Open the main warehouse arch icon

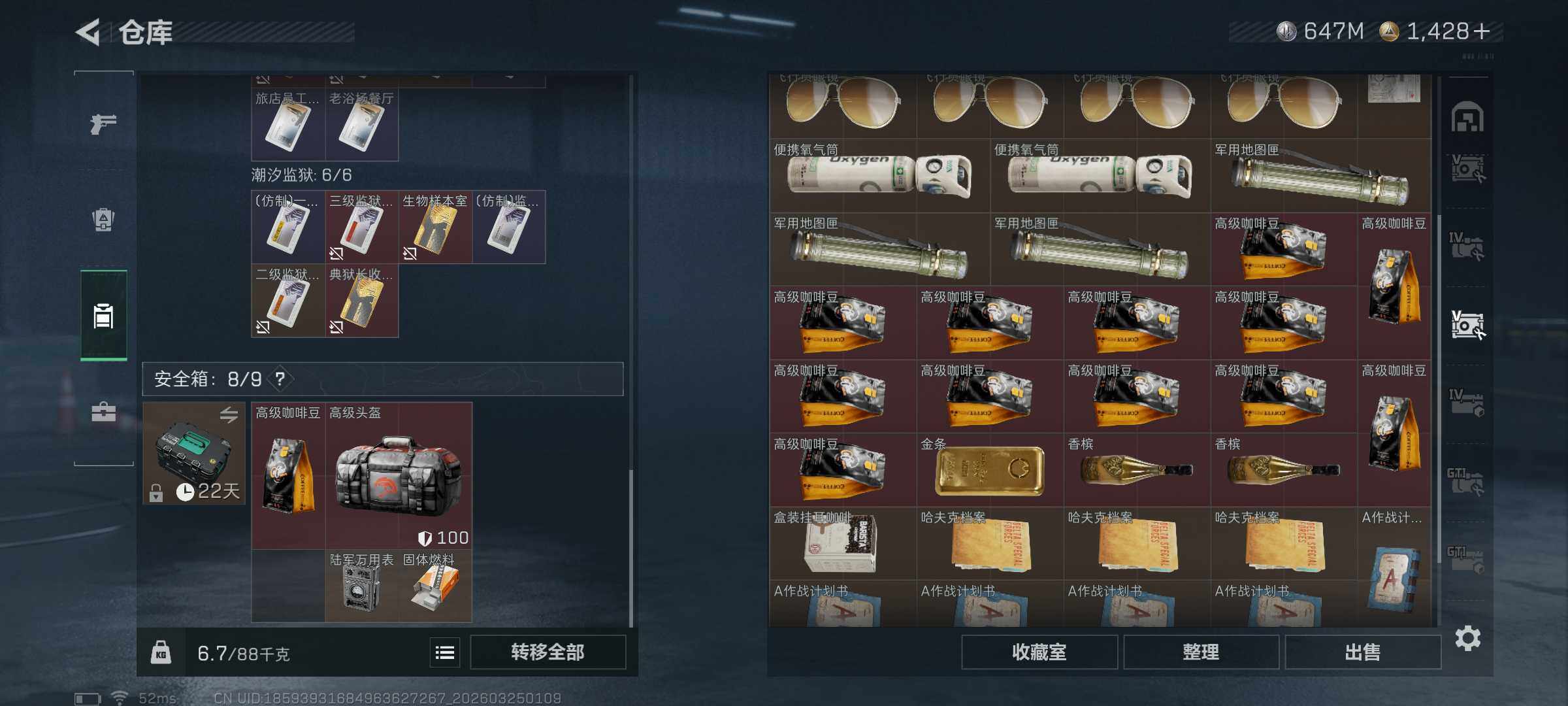pos(1467,118)
